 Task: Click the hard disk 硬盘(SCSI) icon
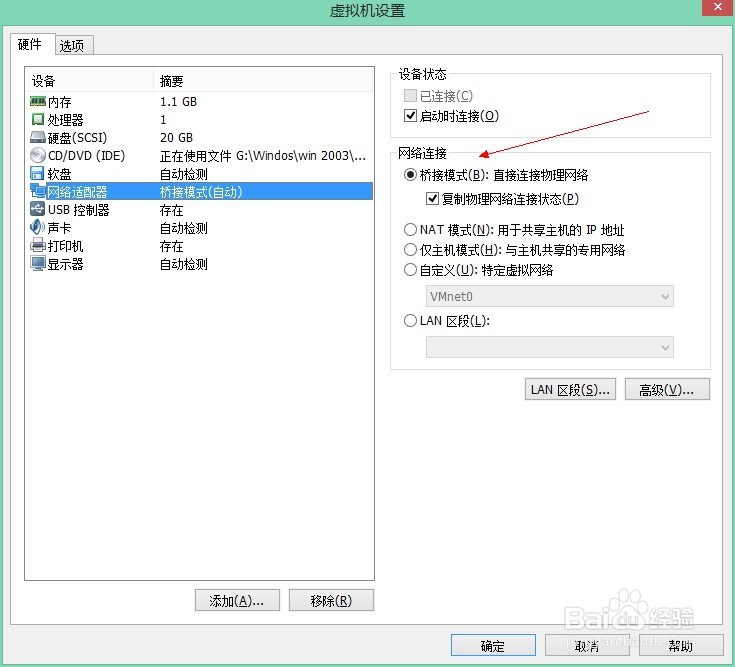tap(38, 137)
